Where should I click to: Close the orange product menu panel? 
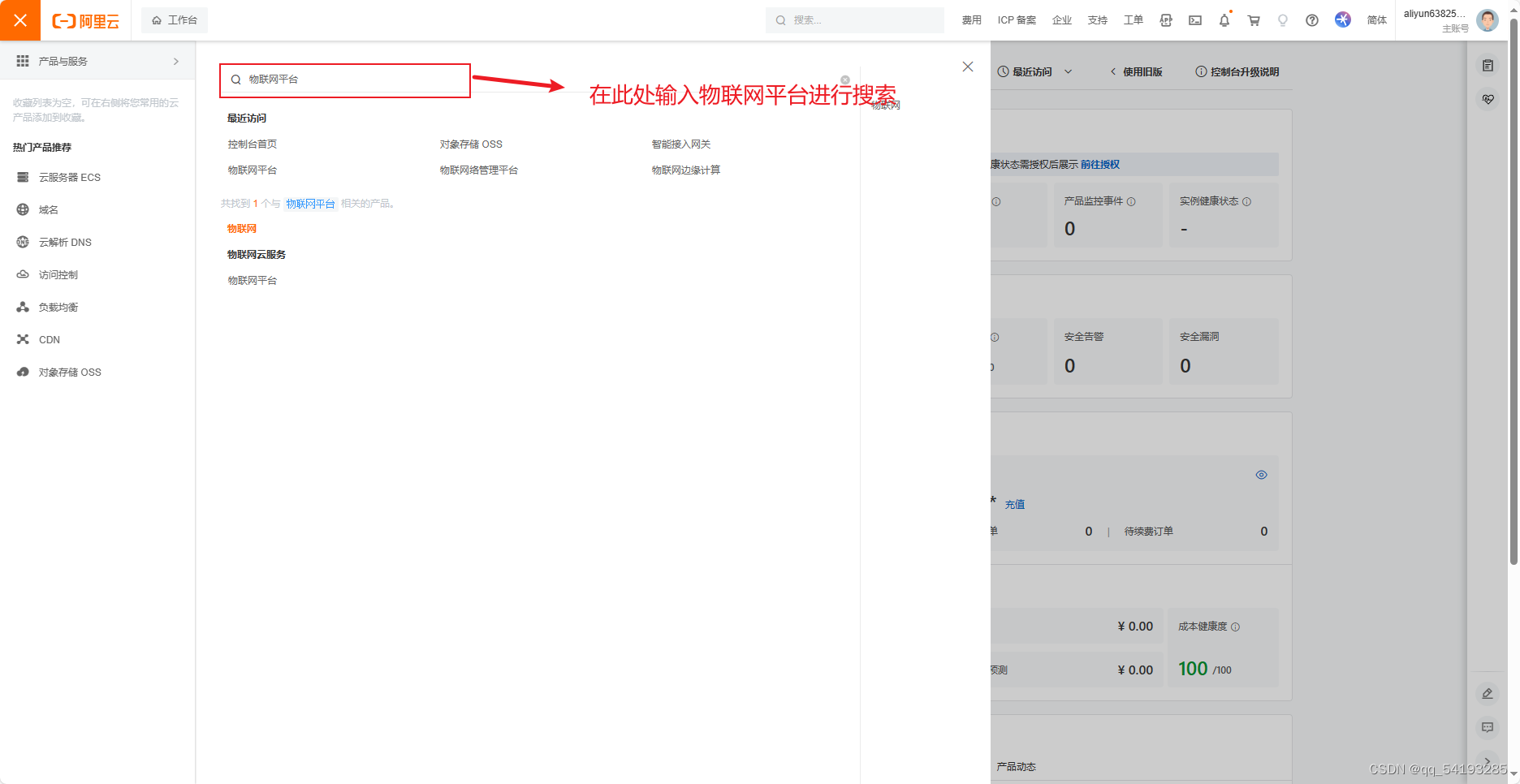pos(20,20)
